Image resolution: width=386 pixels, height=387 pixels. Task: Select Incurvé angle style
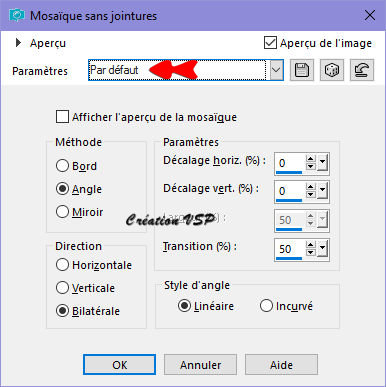[266, 306]
